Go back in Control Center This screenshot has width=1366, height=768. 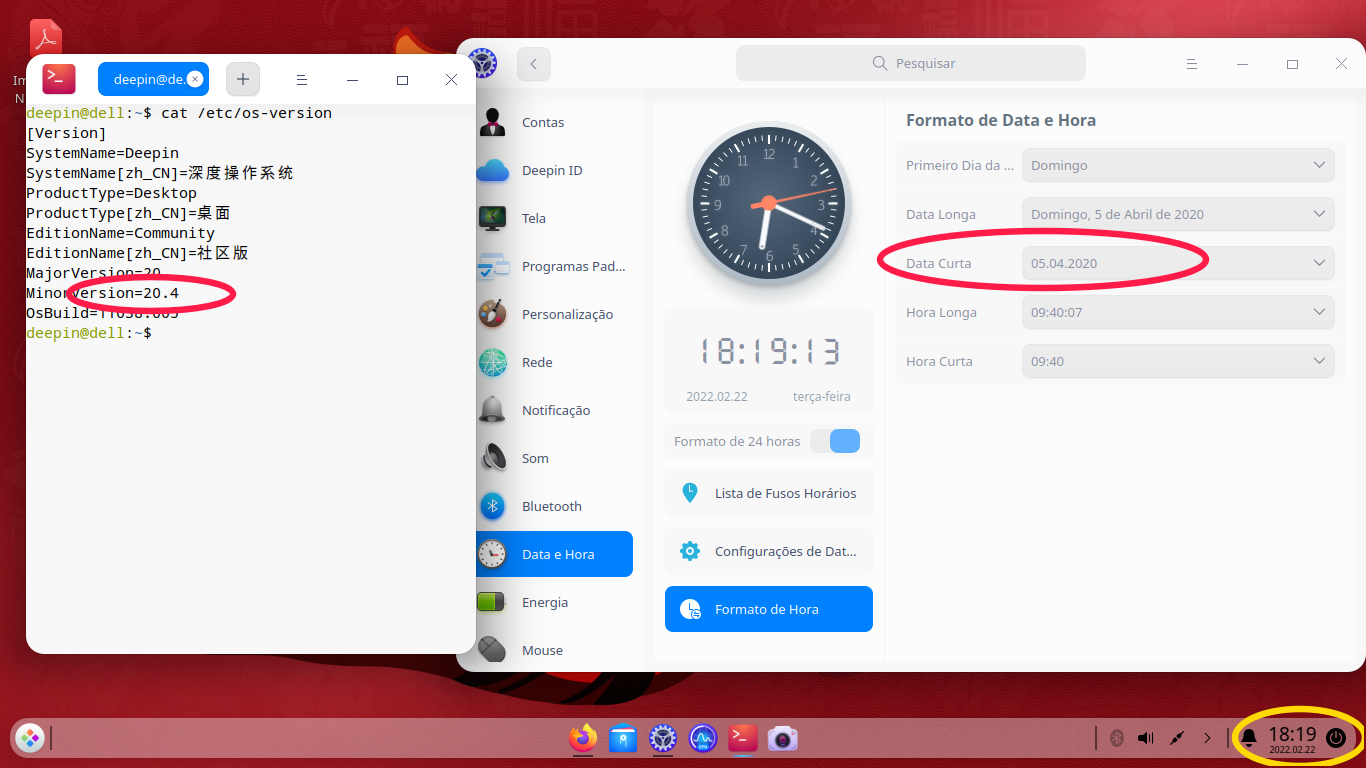(533, 64)
